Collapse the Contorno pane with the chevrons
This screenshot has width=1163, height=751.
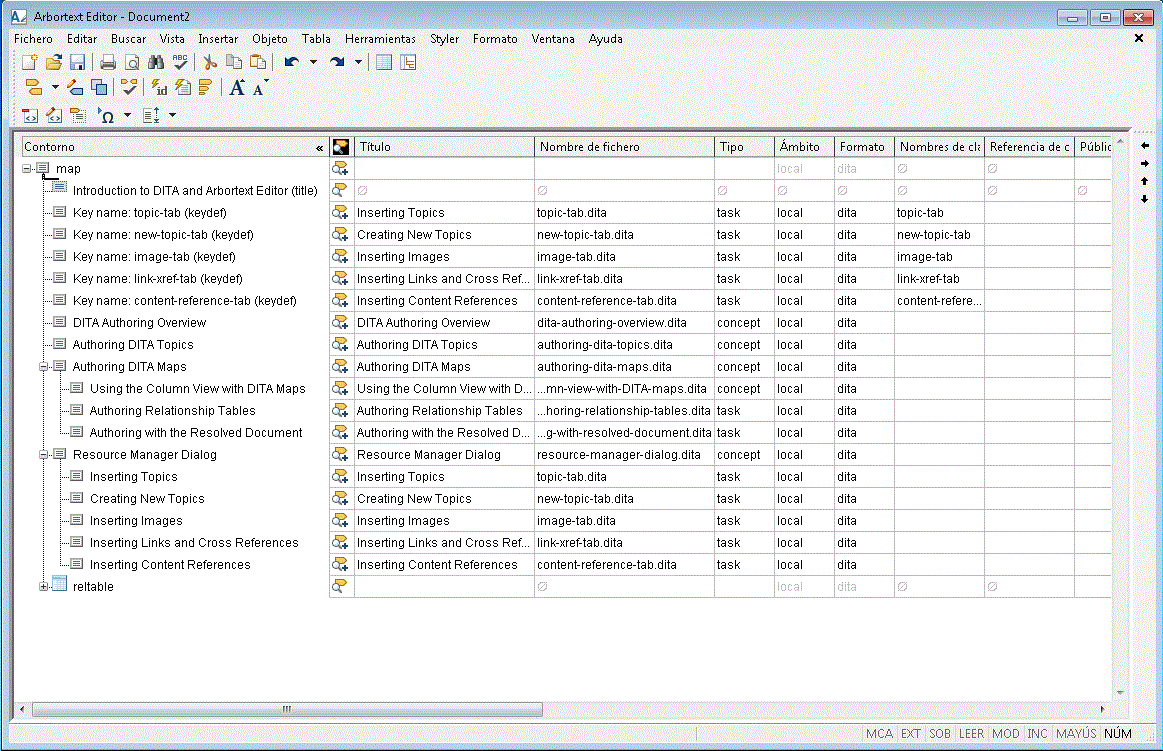pos(320,148)
